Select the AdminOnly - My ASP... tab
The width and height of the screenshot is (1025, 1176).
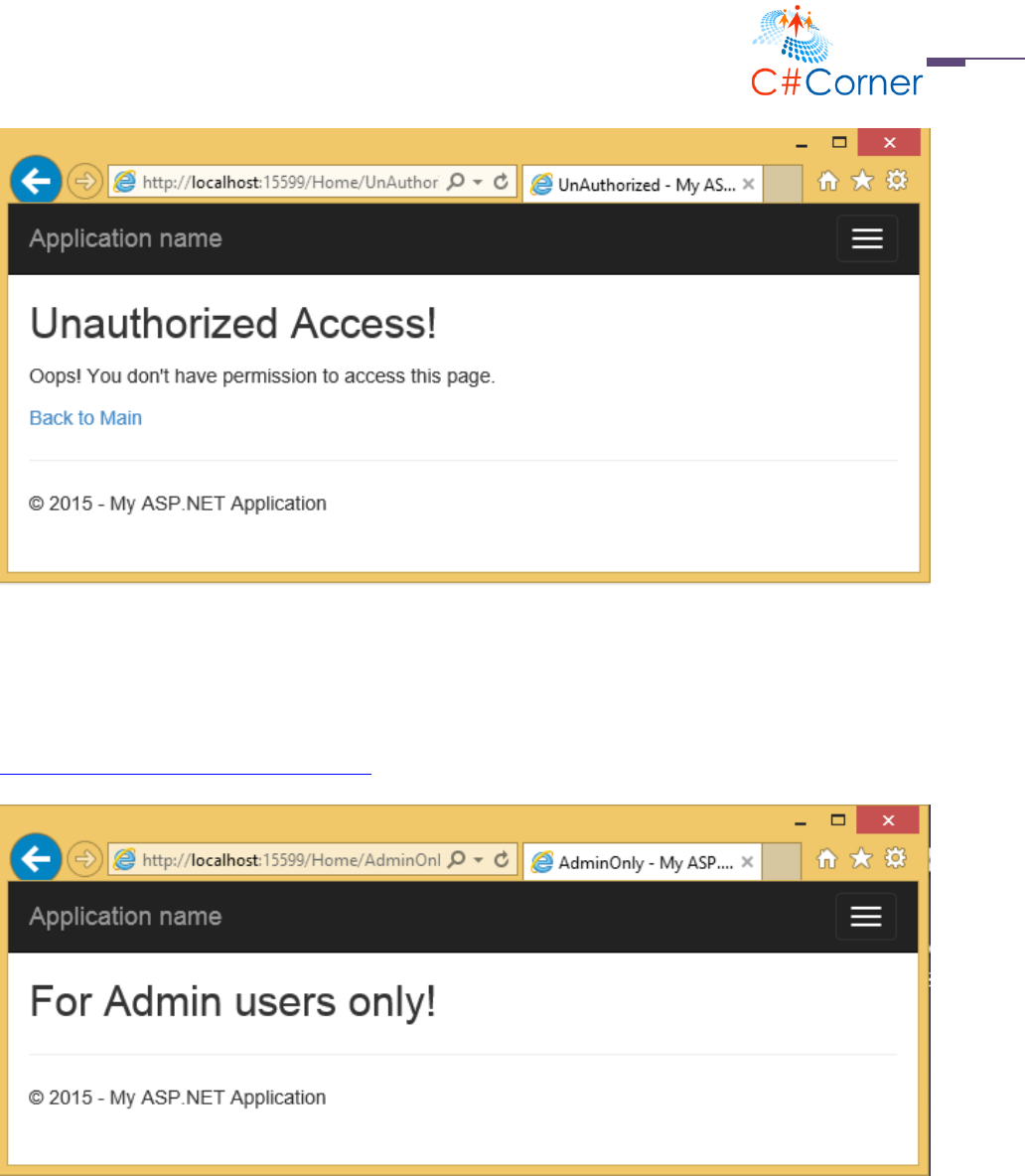(x=643, y=862)
